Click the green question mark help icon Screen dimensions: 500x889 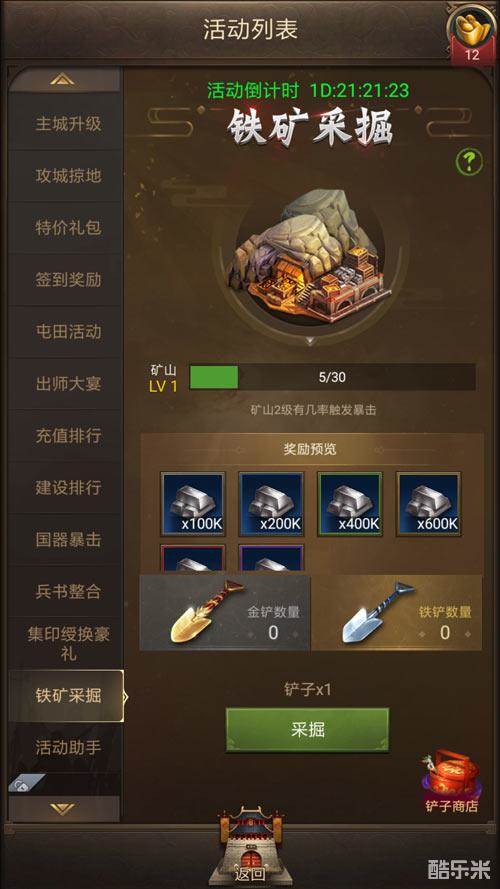469,163
